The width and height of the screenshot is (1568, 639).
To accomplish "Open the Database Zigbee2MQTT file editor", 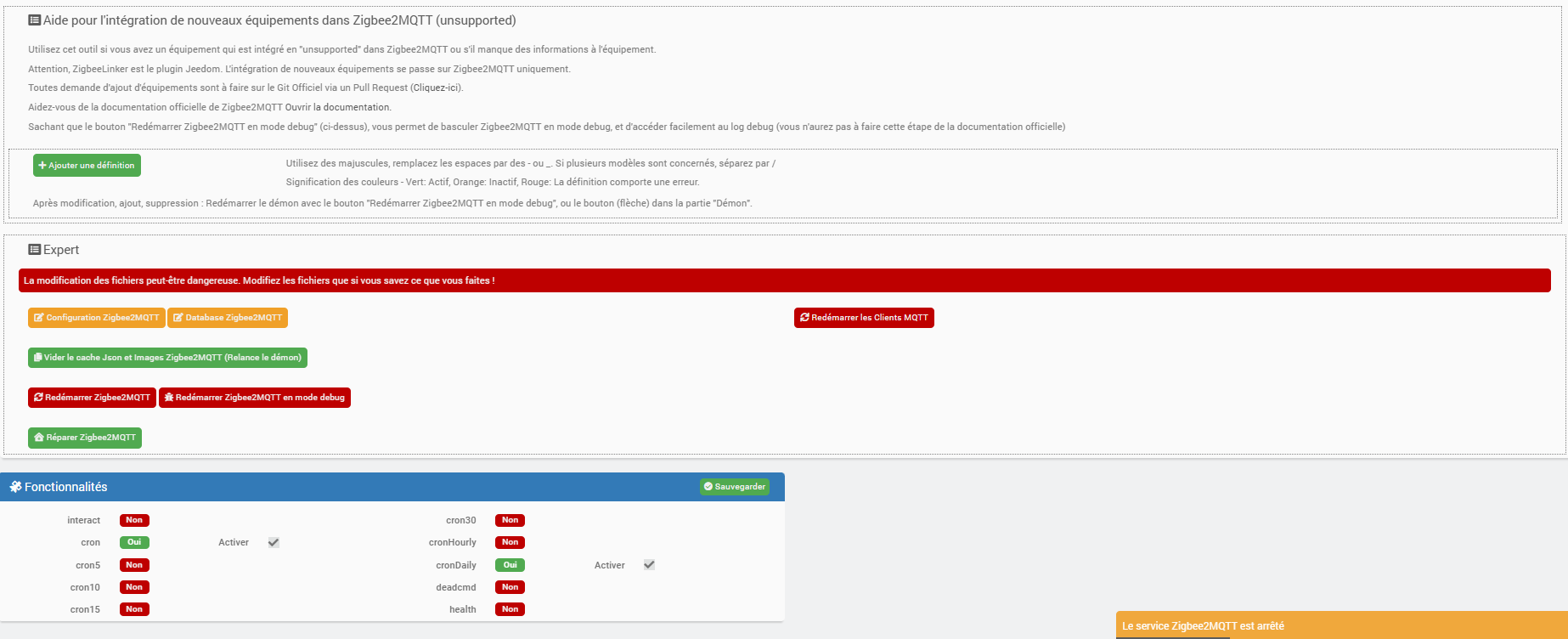I will tap(228, 318).
